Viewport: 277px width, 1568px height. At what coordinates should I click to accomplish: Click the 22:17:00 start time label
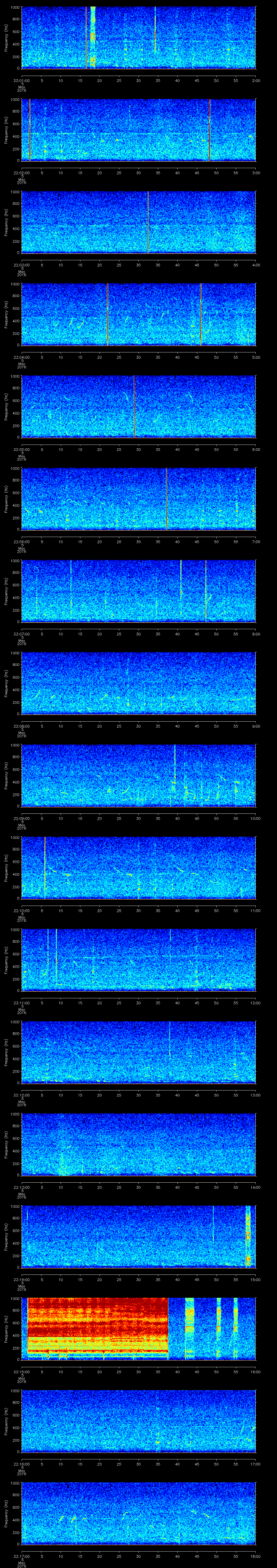[x=21, y=1556]
